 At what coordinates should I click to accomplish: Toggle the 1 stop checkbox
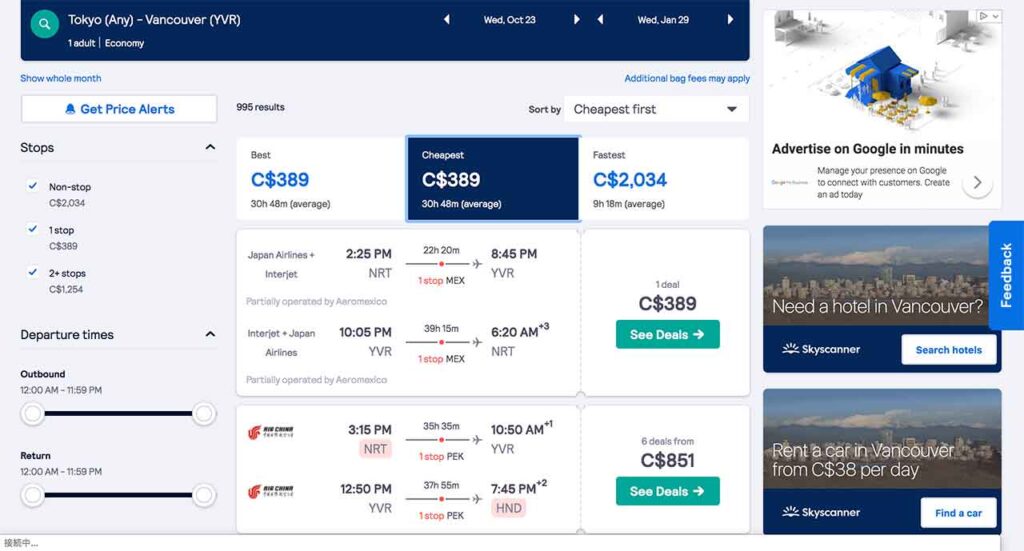33,229
